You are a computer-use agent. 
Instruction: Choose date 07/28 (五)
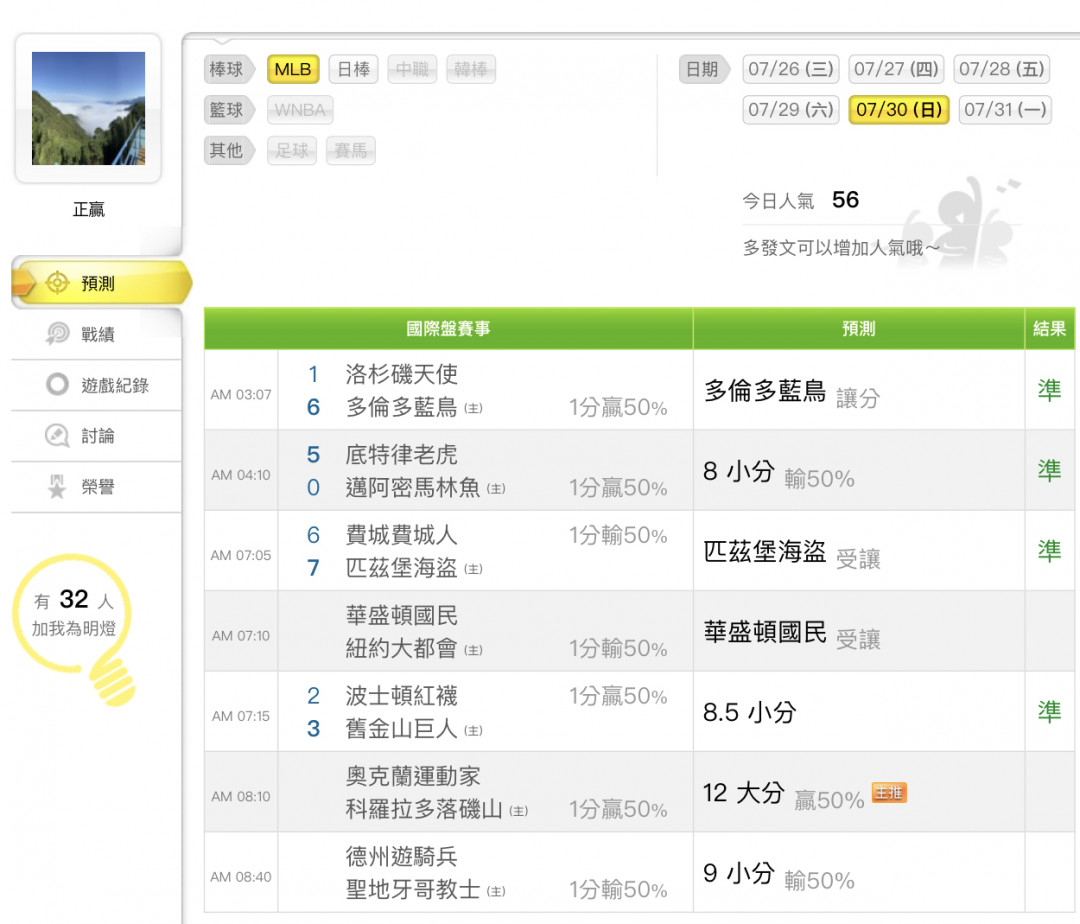coord(1001,70)
